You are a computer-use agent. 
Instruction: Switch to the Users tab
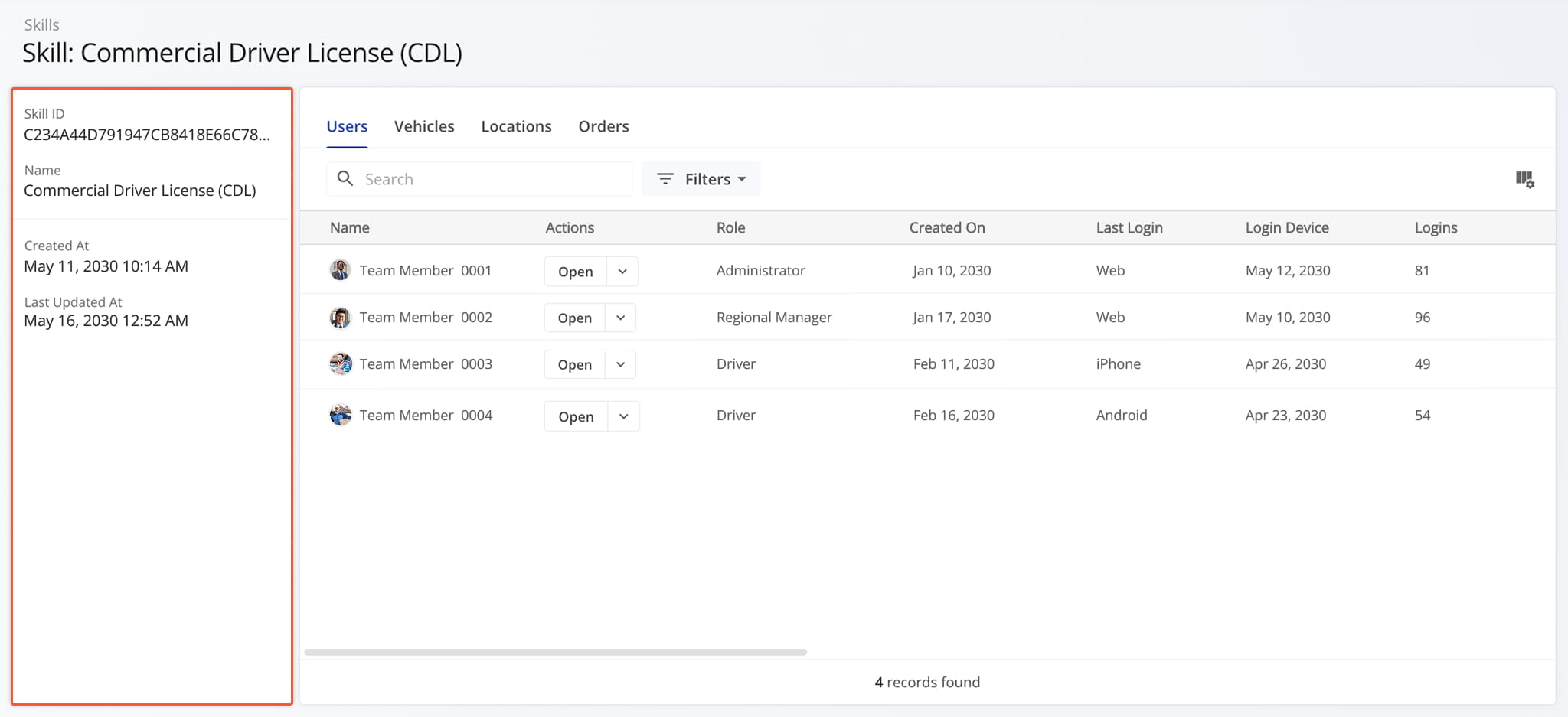[347, 126]
